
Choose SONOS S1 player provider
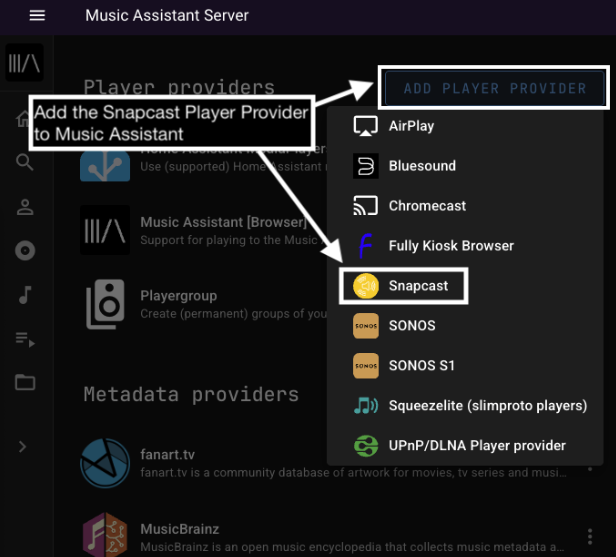click(465, 366)
